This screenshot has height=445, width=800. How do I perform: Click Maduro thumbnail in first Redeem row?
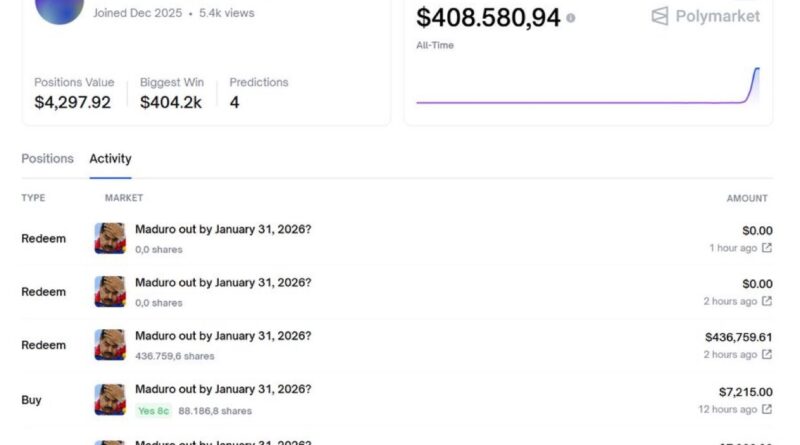[110, 238]
